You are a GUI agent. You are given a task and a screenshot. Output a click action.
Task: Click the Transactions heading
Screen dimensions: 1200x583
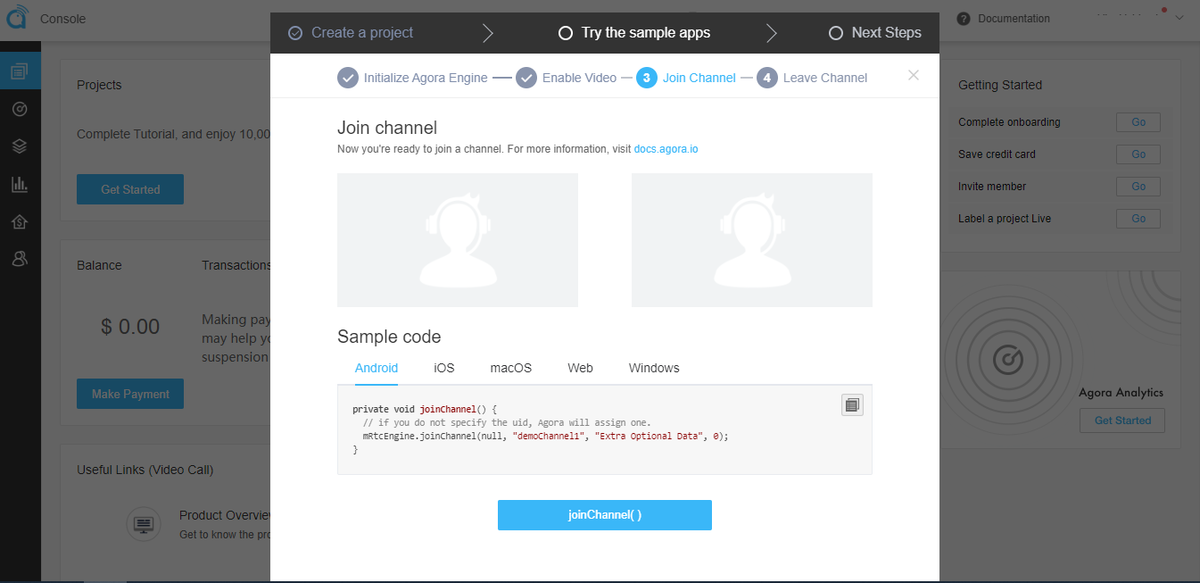236,265
